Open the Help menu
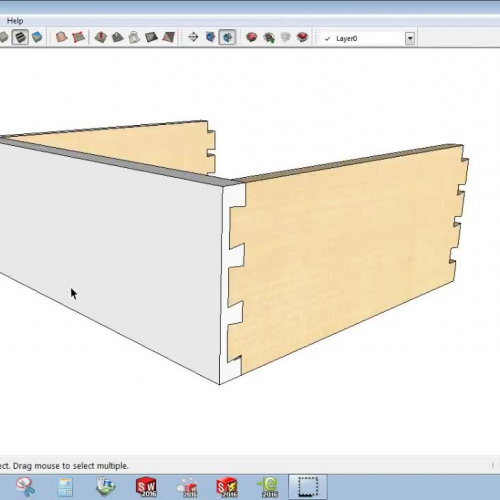The height and width of the screenshot is (500, 500). coord(15,21)
